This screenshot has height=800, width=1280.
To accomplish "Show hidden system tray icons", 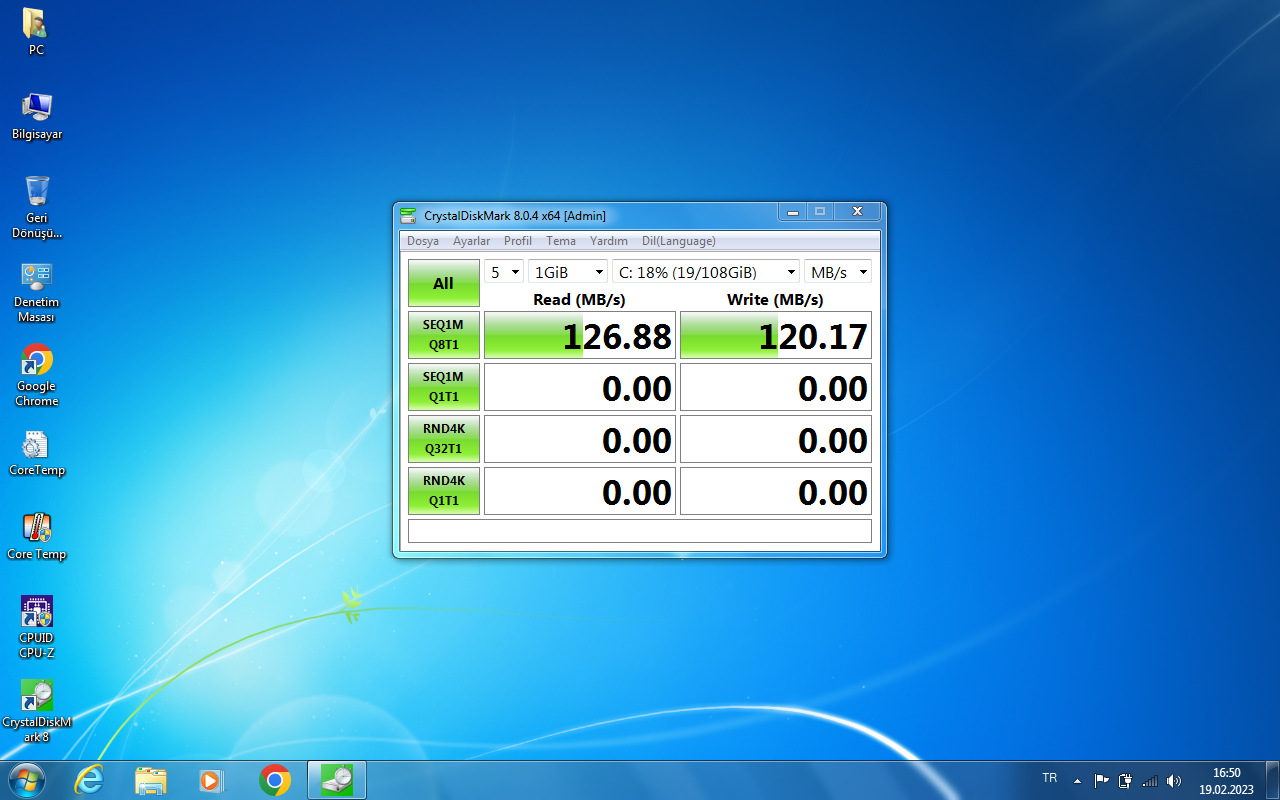I will tap(1077, 780).
